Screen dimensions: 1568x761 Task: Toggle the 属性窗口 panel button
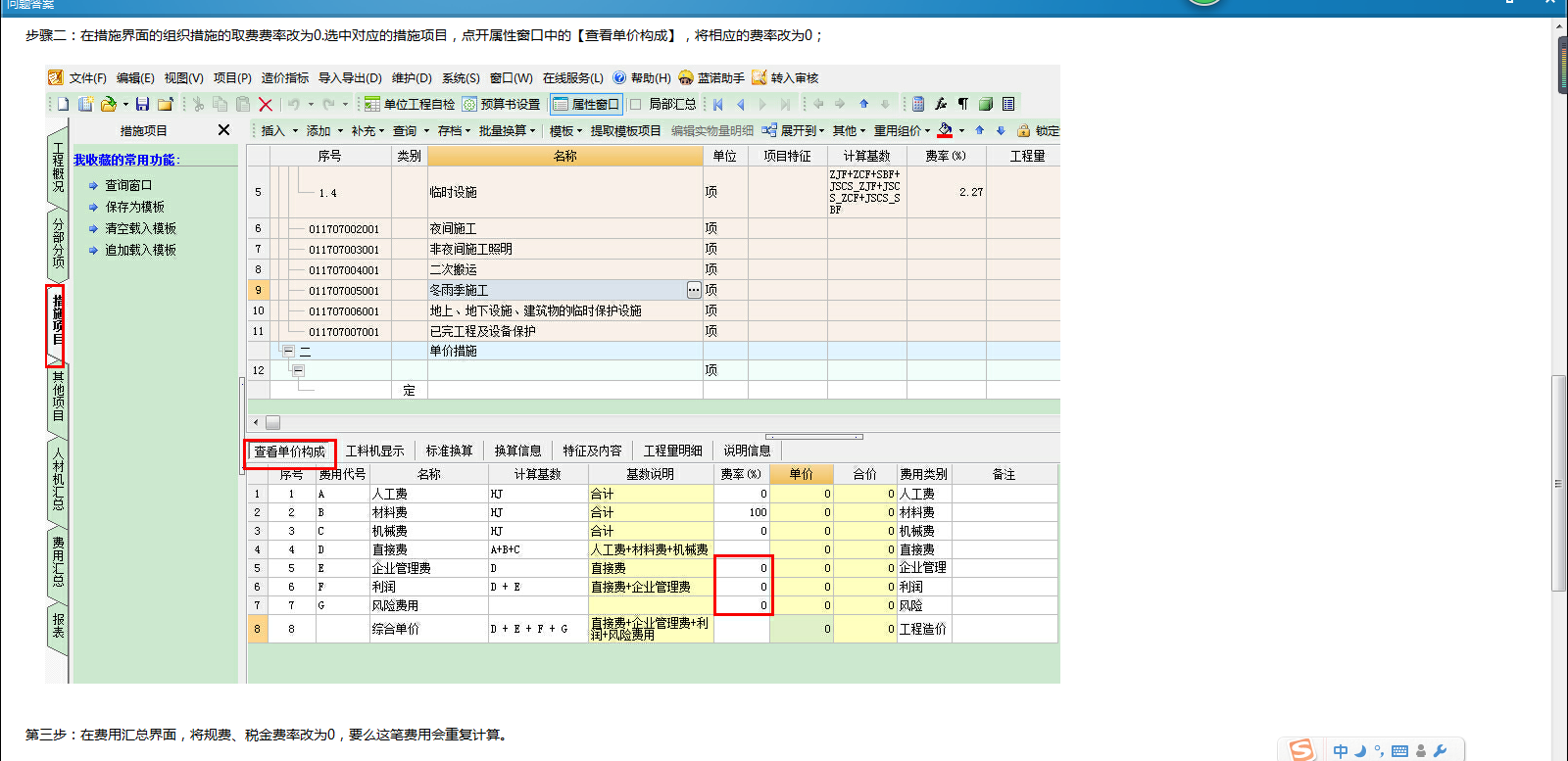point(586,104)
